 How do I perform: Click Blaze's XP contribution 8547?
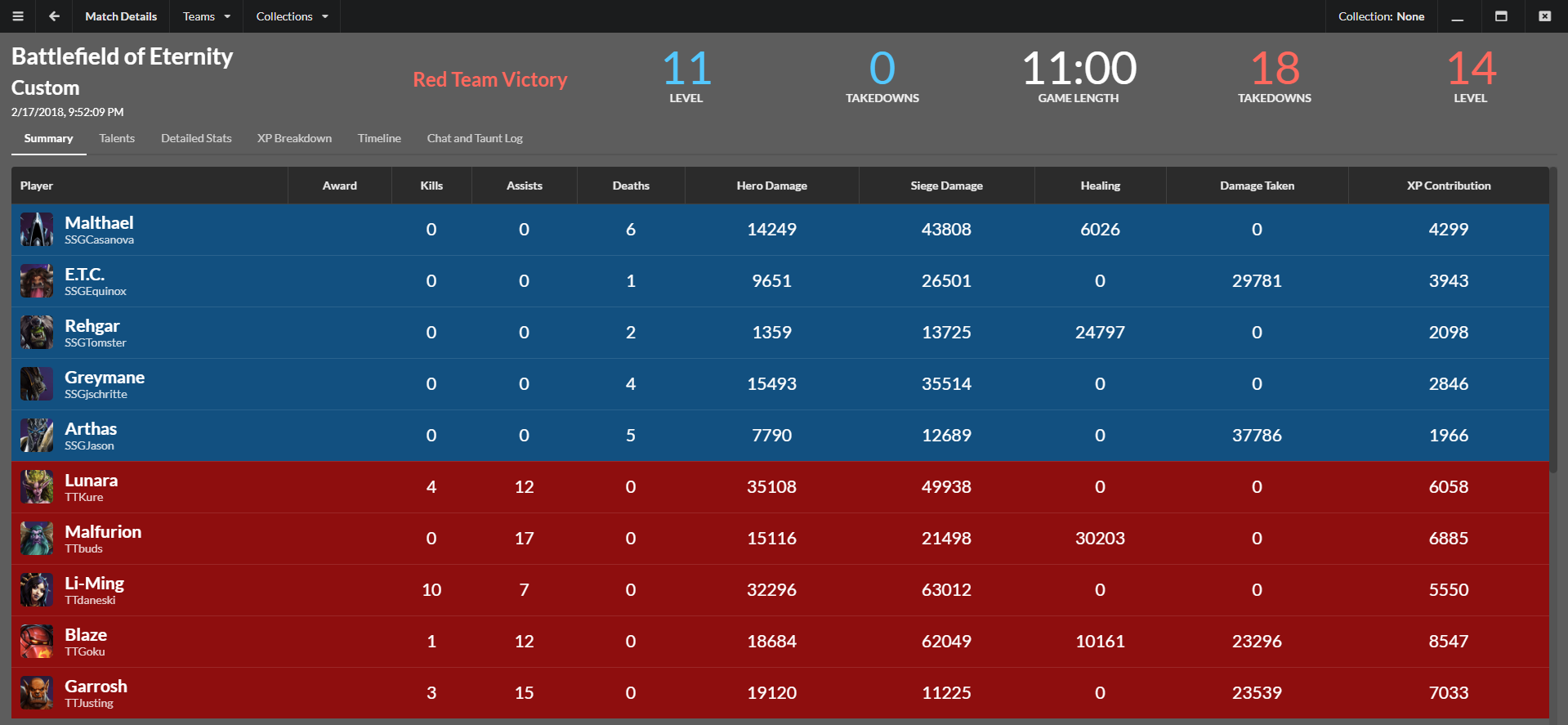1449,642
